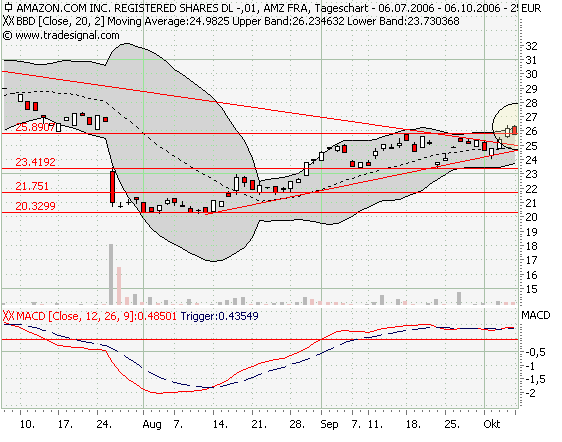The width and height of the screenshot is (562, 442).
Task: Click the 23.4192 horizontal level label
Action: point(35,162)
